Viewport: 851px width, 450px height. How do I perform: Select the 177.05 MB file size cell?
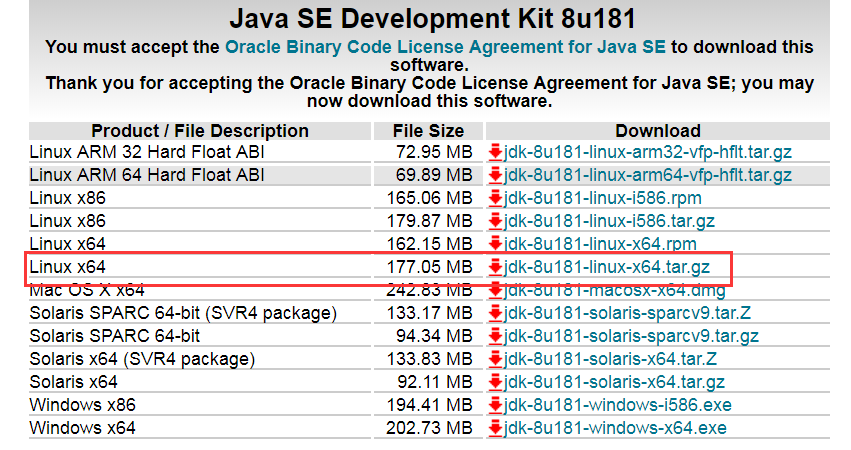(430, 267)
